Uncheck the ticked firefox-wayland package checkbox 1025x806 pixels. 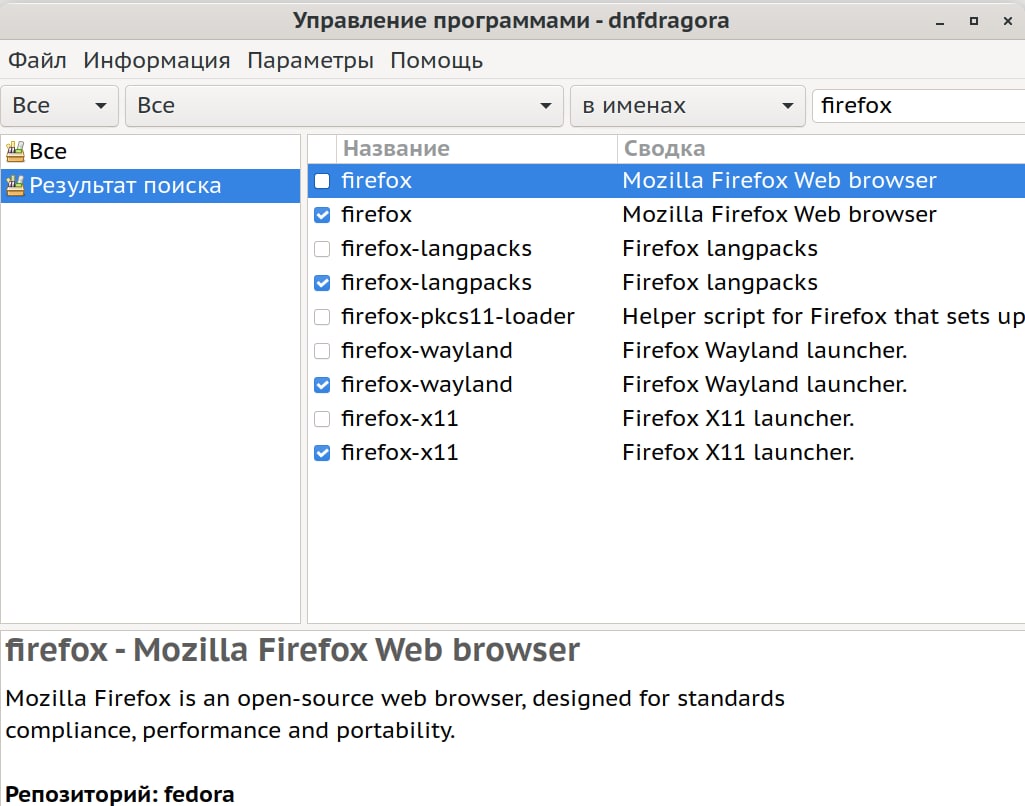(322, 385)
